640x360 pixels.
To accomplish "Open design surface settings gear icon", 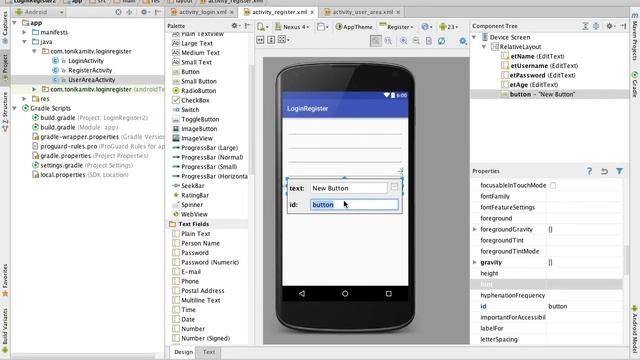I will point(463,41).
